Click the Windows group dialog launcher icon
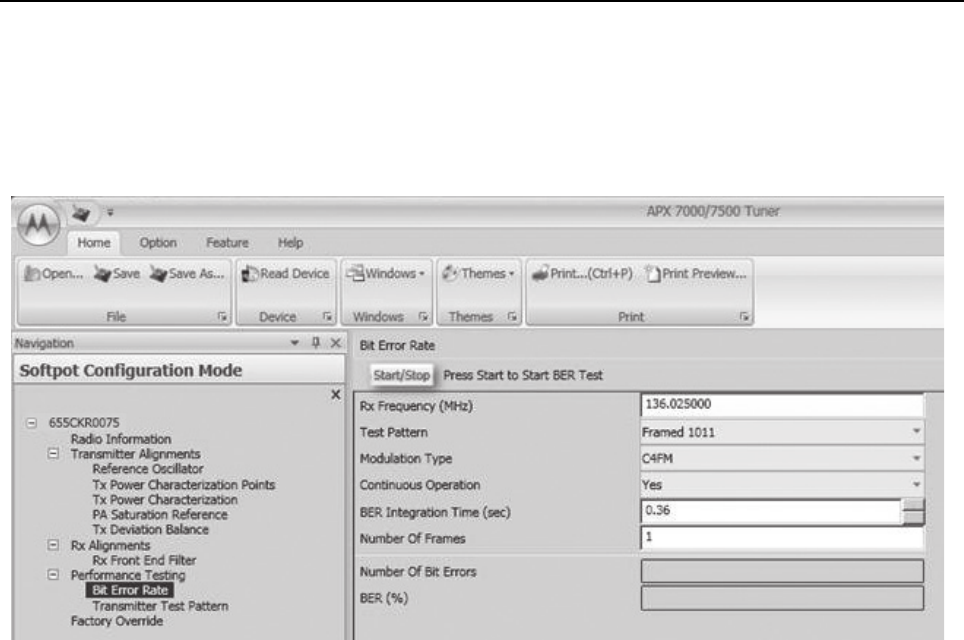The height and width of the screenshot is (640, 964). pyautogui.click(x=423, y=317)
